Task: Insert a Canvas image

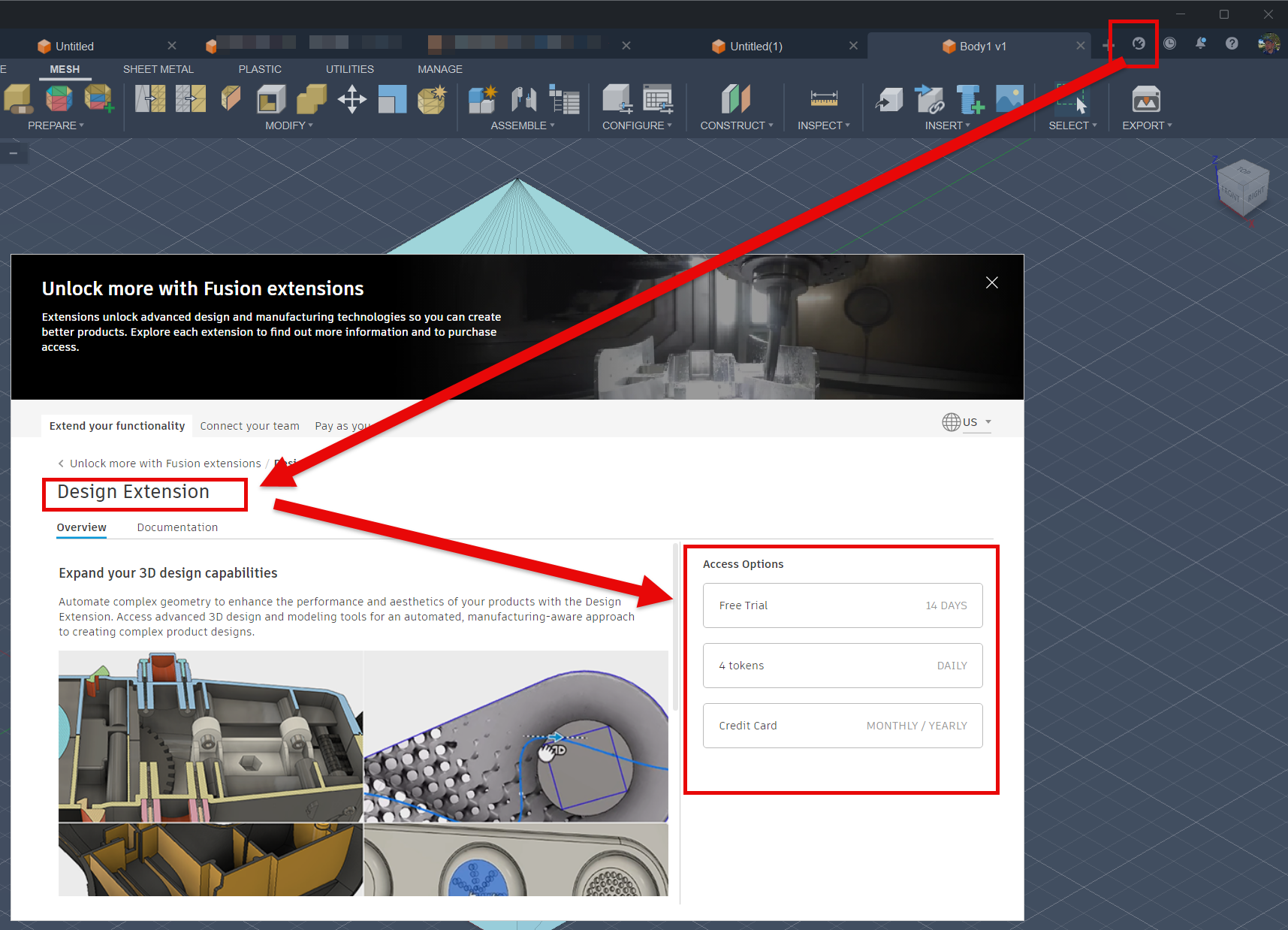Action: pyautogui.click(x=1009, y=98)
